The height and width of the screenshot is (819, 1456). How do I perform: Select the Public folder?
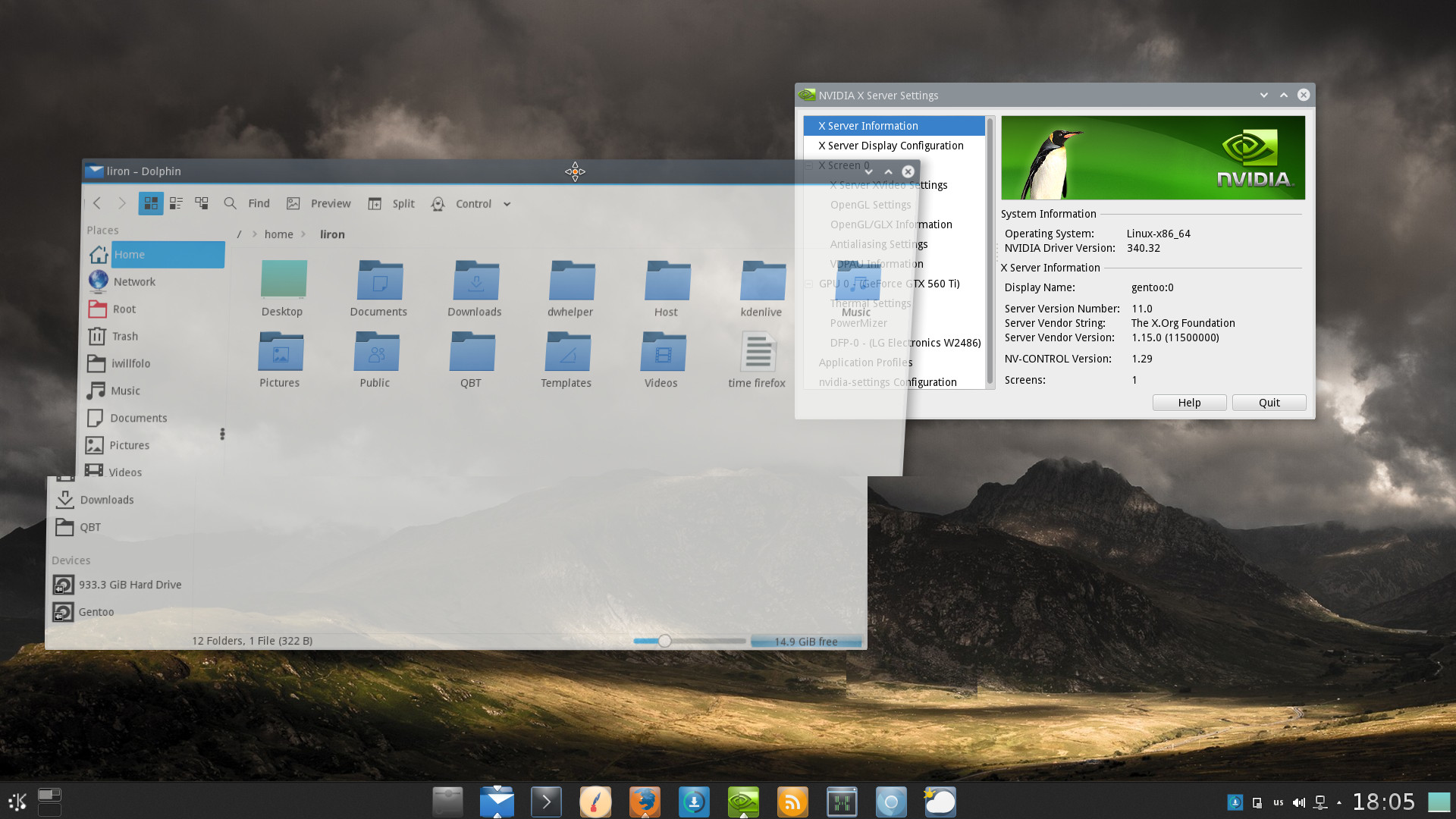pyautogui.click(x=375, y=359)
